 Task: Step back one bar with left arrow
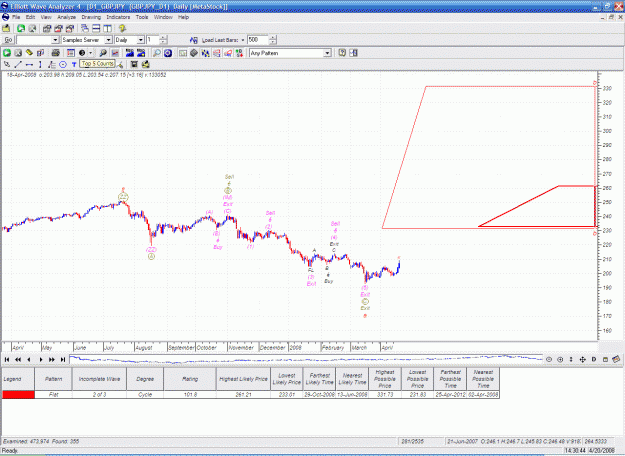pyautogui.click(x=29, y=360)
